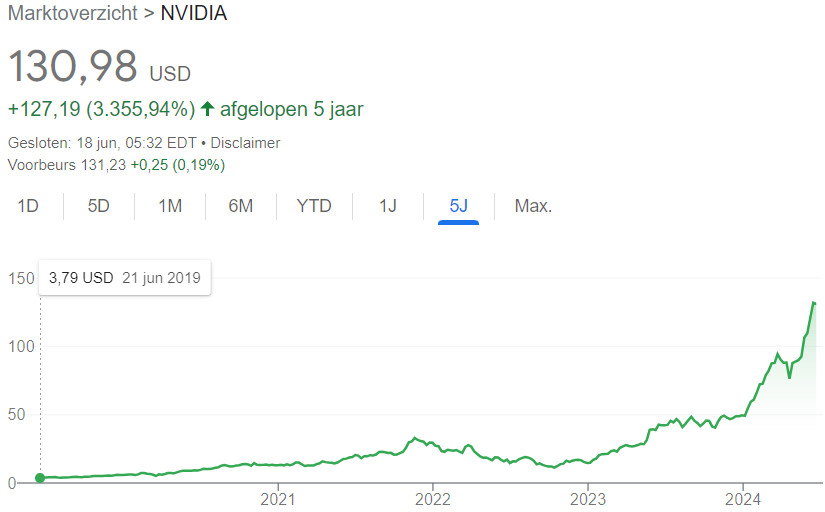Show the 1M chart period
Screen dimensions: 825x512
tap(170, 207)
